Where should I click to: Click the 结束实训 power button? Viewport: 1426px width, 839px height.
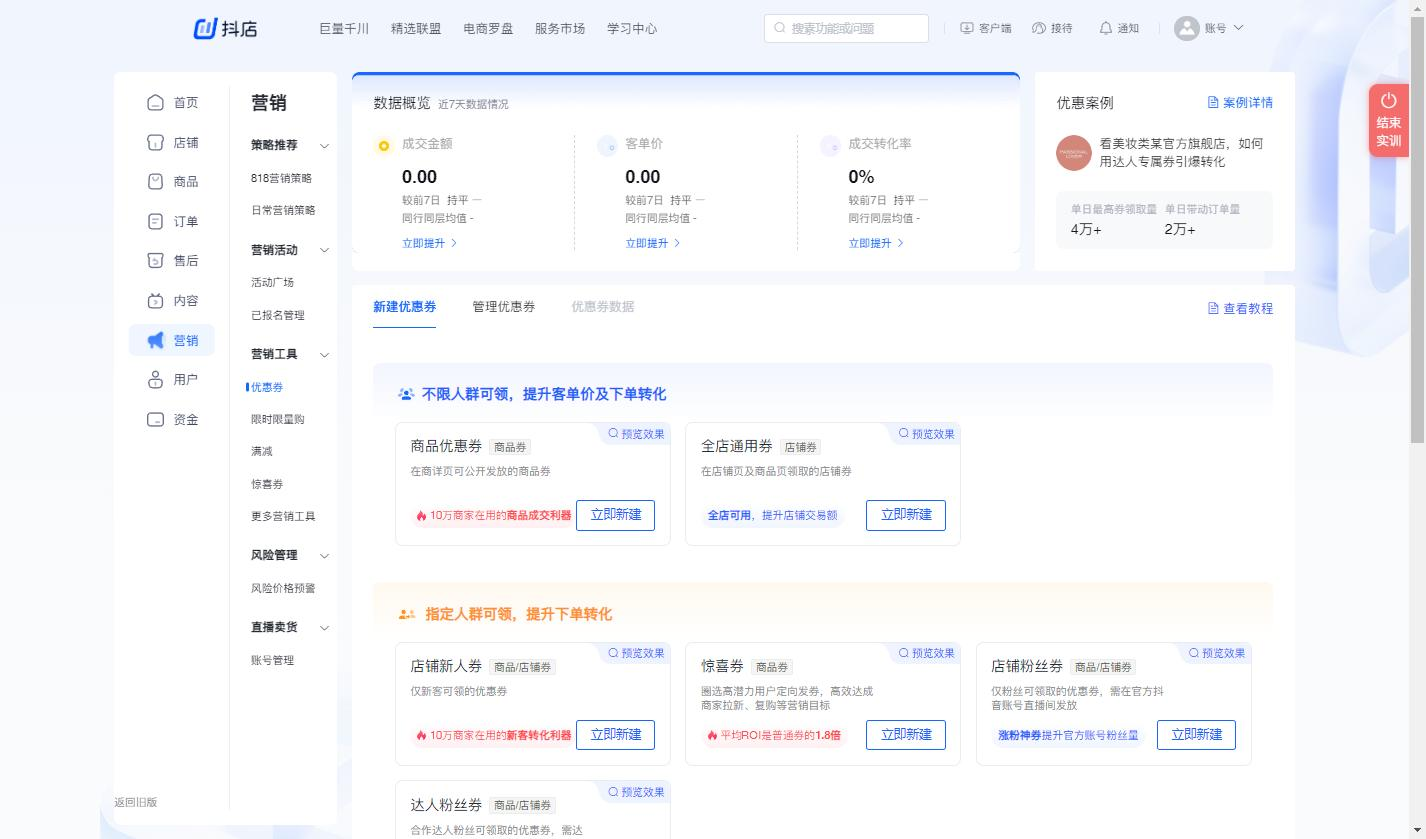pos(1388,121)
